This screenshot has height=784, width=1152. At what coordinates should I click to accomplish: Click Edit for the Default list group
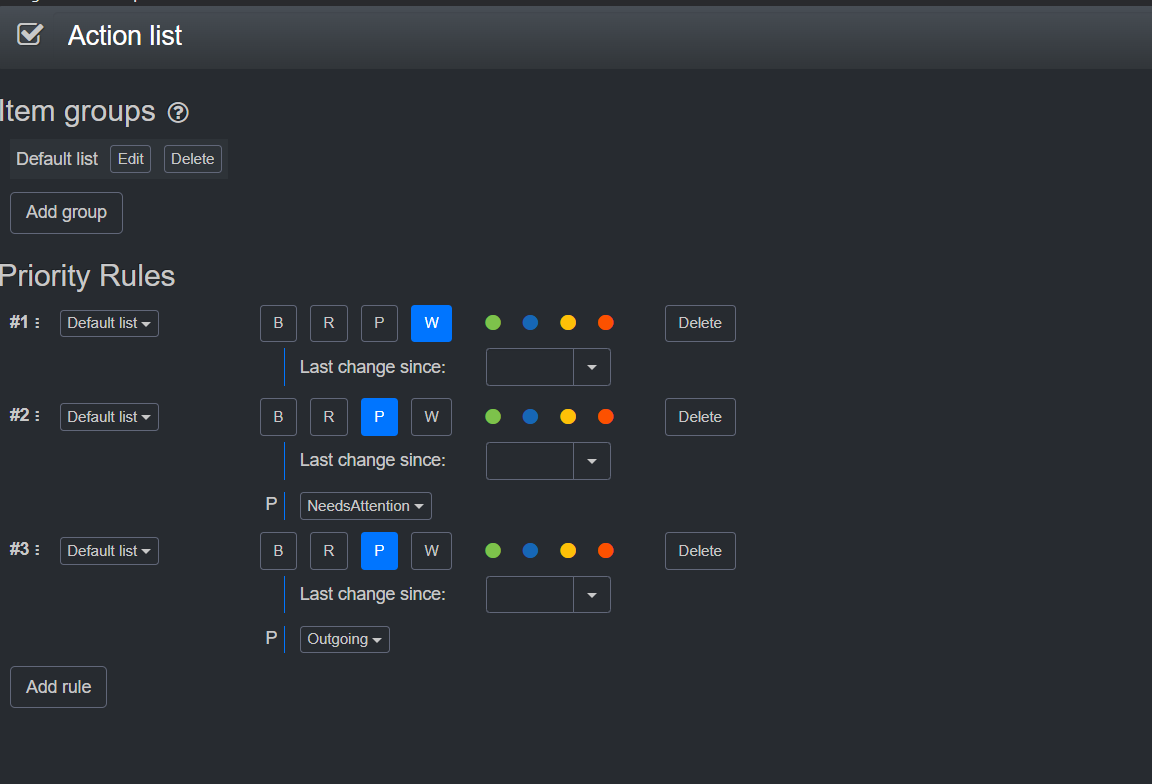click(130, 159)
